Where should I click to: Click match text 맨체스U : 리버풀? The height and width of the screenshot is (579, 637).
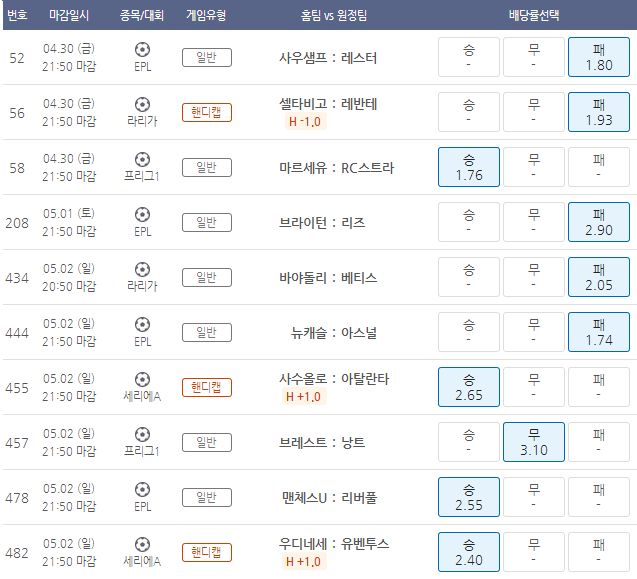(329, 498)
